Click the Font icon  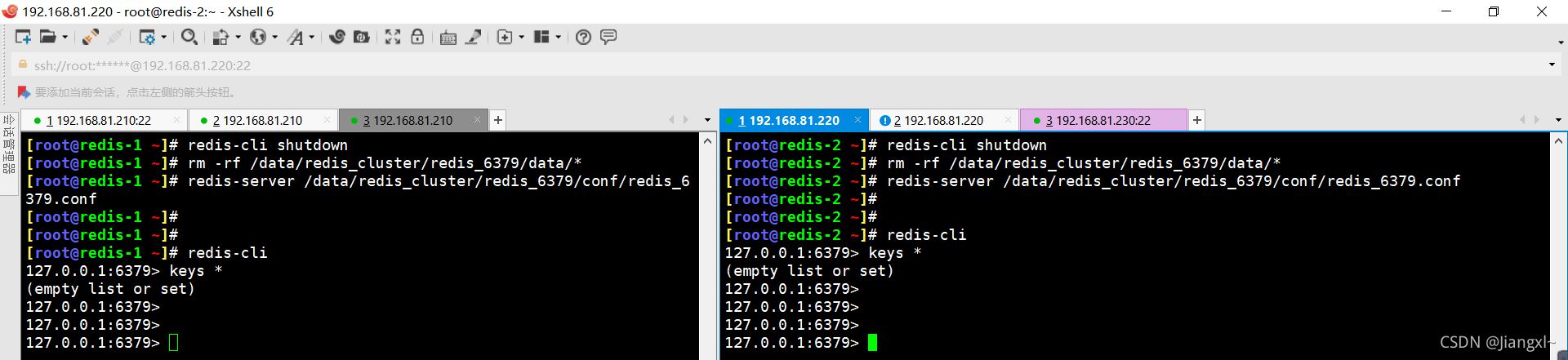[x=296, y=37]
